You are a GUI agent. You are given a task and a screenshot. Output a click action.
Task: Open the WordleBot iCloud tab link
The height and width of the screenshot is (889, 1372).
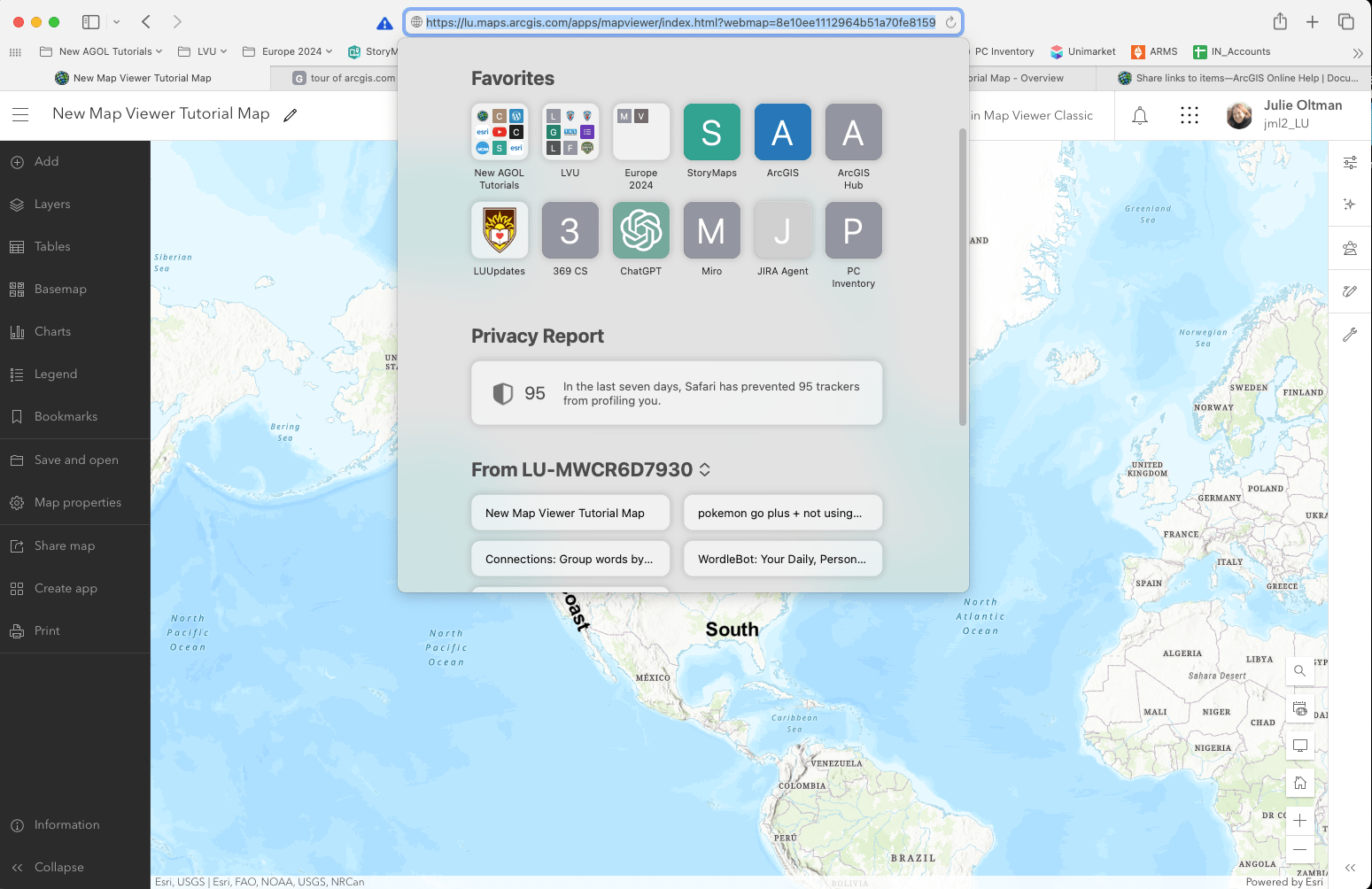(782, 560)
